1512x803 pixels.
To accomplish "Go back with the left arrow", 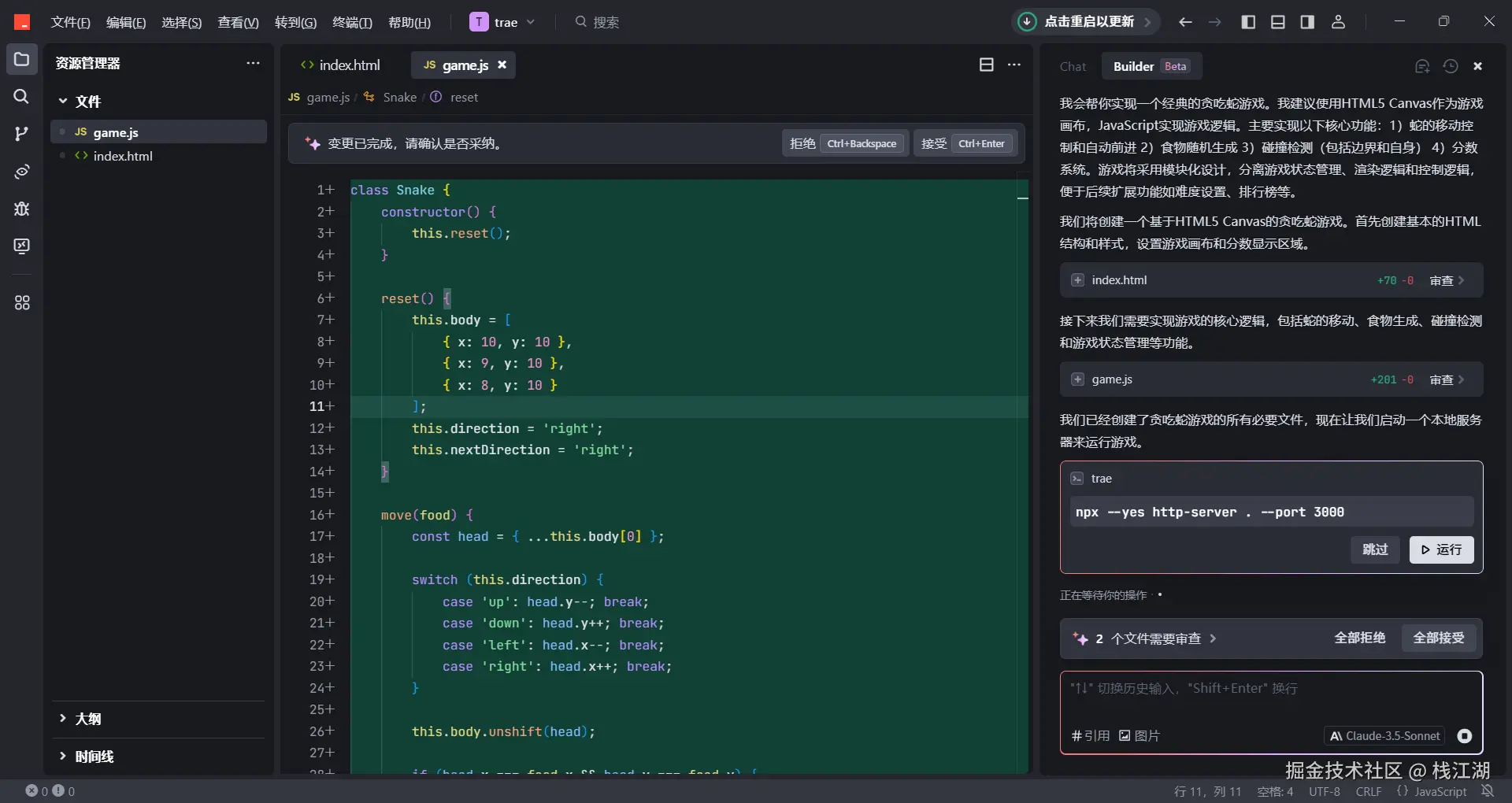I will pos(1185,22).
